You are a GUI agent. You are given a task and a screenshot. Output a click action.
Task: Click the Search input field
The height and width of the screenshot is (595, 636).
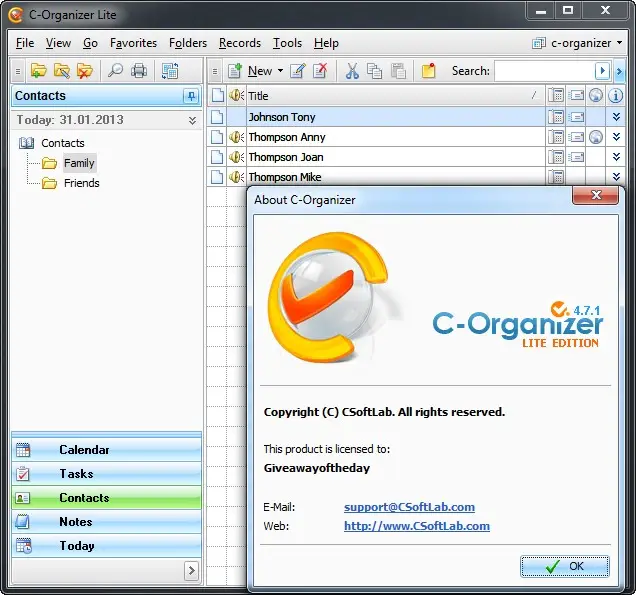click(x=544, y=71)
